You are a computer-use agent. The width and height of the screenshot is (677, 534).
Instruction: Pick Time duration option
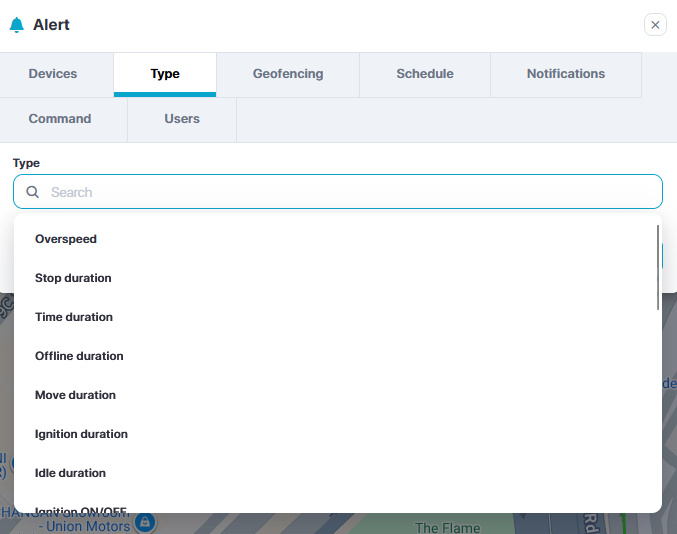pyautogui.click(x=74, y=317)
